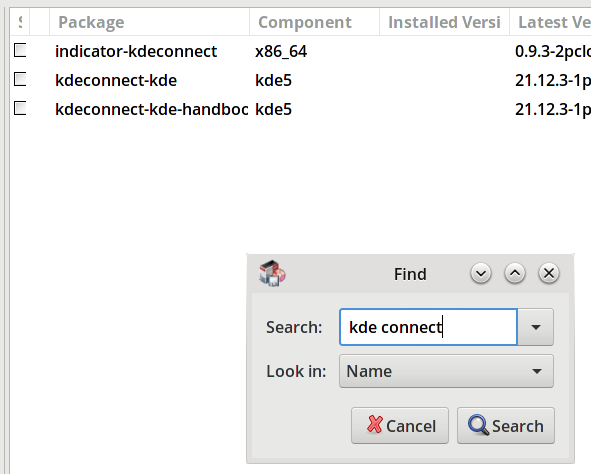Select the indicator-kdeconnect row's x86_64 component
Viewport: 591px width, 474px height.
(x=281, y=52)
